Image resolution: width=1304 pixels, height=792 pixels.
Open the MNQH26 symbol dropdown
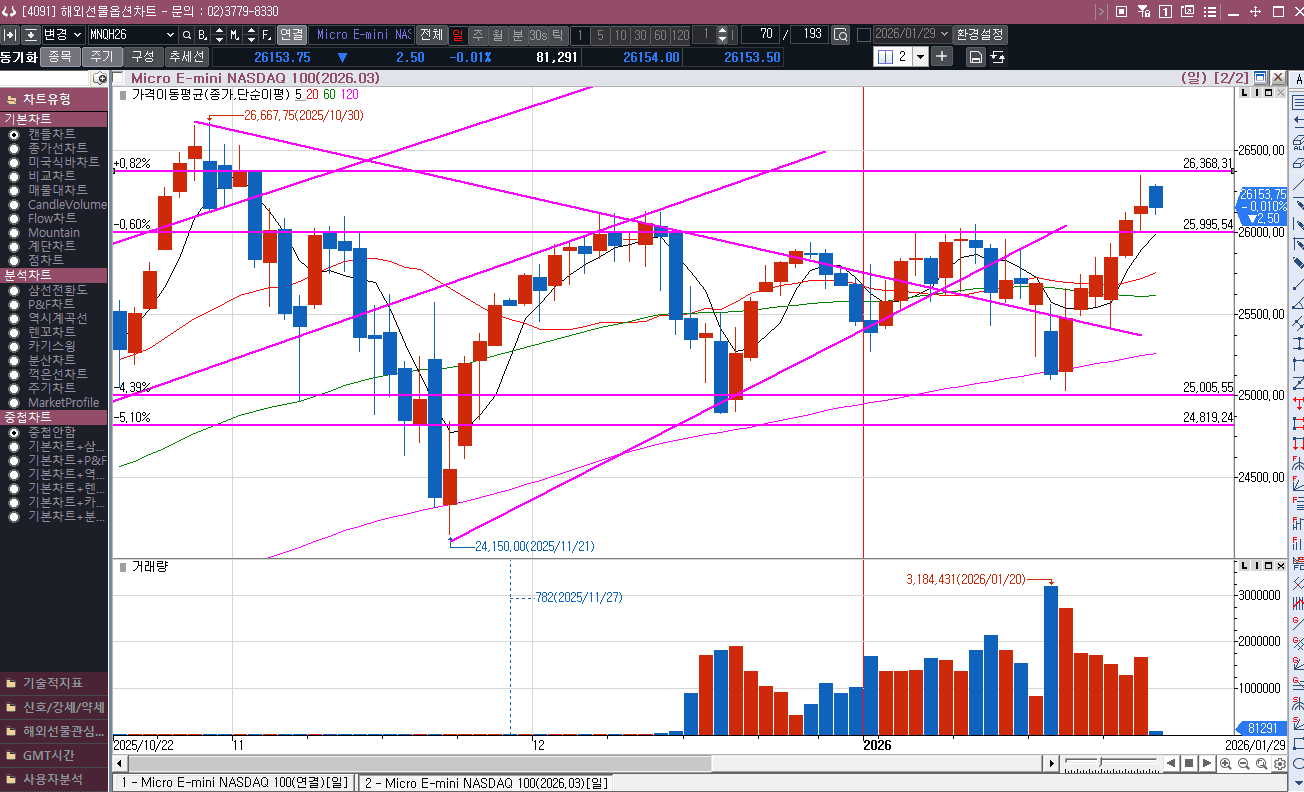(170, 35)
